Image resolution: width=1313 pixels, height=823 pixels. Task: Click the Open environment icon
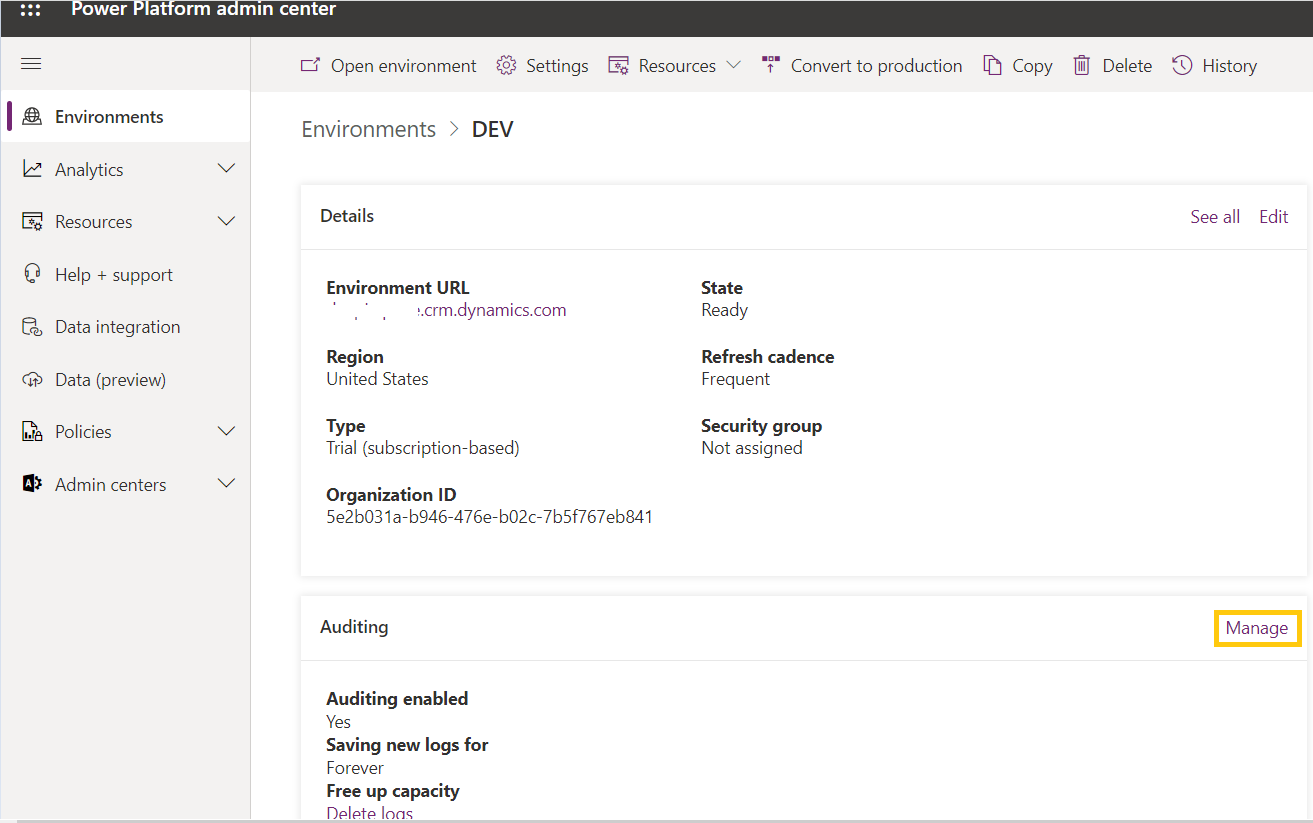tap(310, 65)
